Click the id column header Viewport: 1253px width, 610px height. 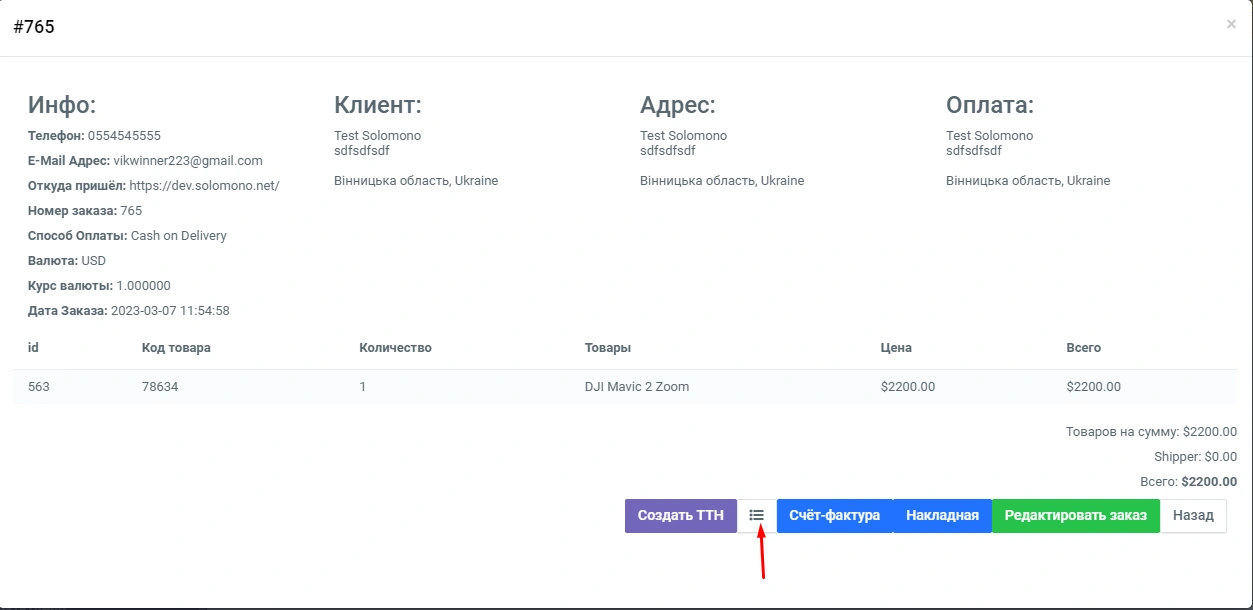click(33, 348)
